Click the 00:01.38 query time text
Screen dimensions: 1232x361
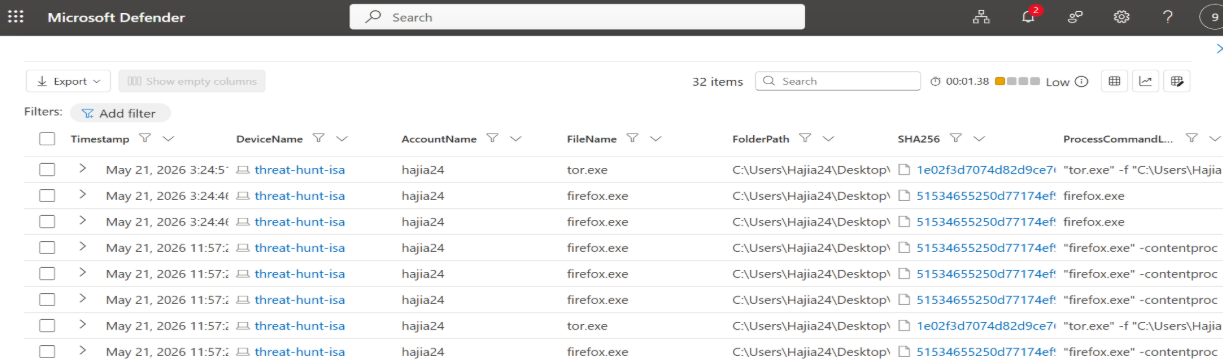point(968,82)
